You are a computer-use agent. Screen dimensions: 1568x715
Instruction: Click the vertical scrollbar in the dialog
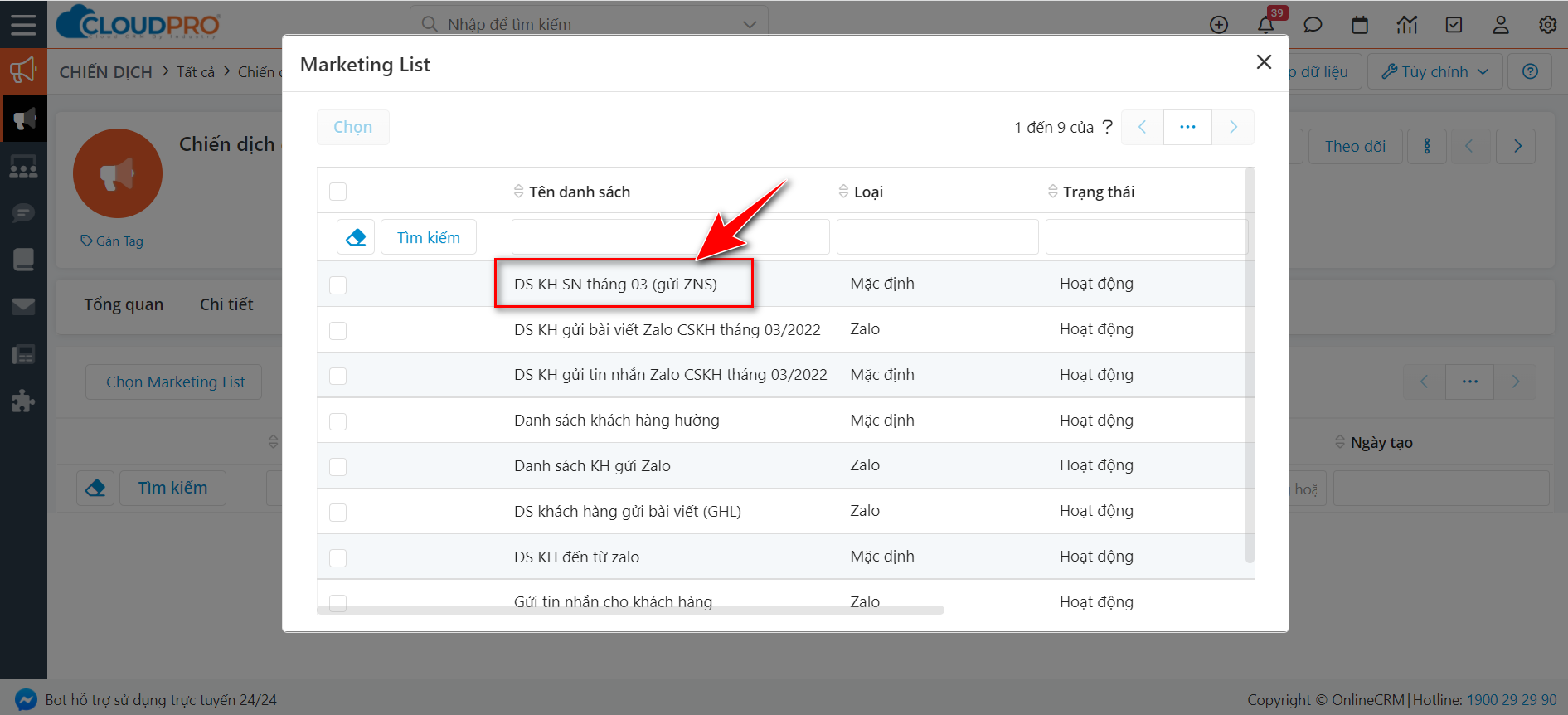[x=1250, y=365]
